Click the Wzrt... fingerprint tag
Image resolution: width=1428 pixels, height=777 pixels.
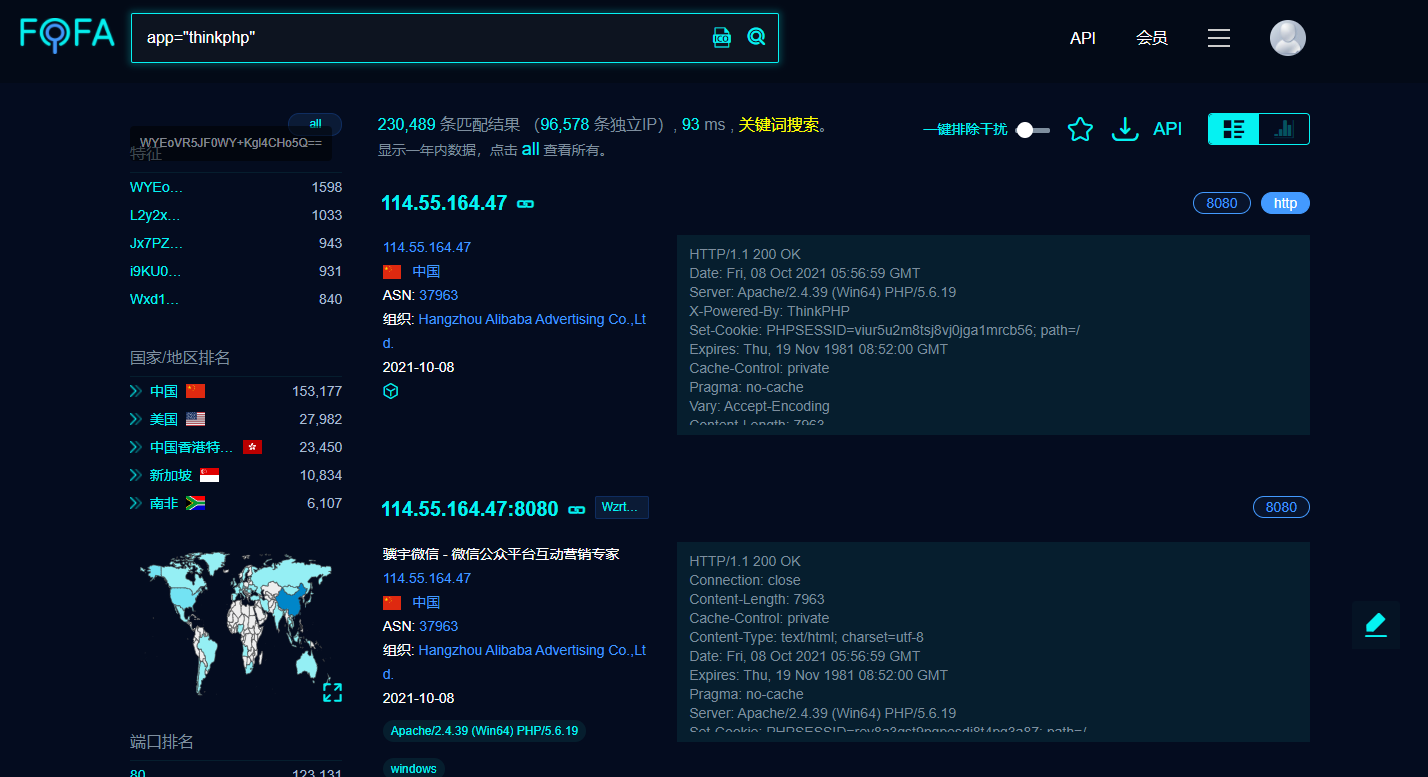[622, 507]
